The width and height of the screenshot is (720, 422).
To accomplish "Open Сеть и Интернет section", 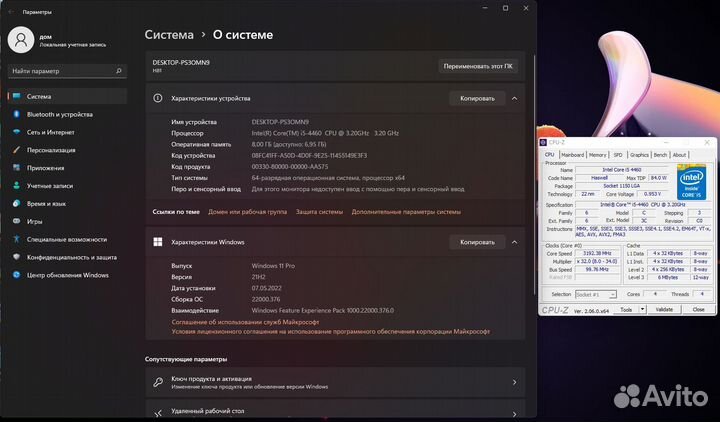I will pos(50,132).
